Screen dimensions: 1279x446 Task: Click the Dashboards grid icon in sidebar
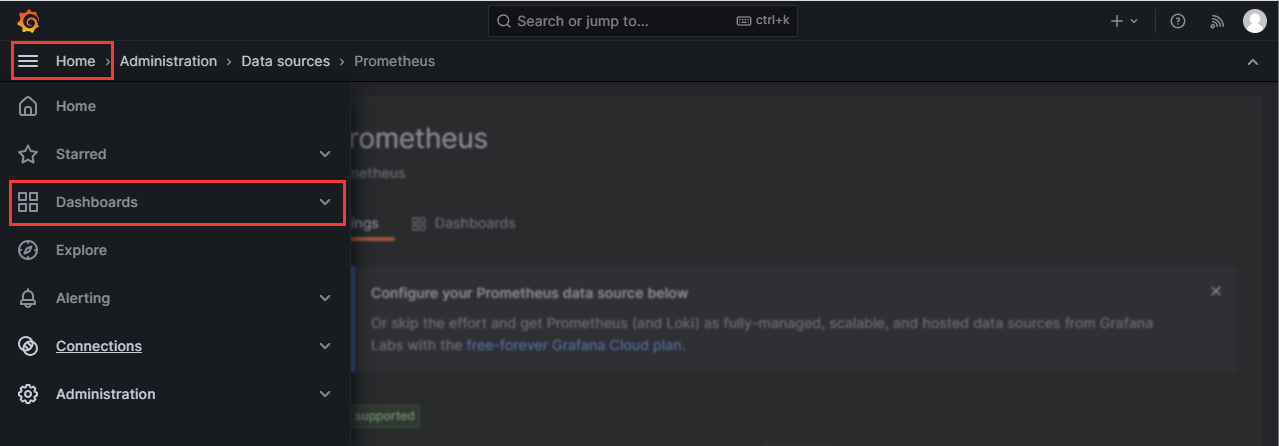click(28, 202)
